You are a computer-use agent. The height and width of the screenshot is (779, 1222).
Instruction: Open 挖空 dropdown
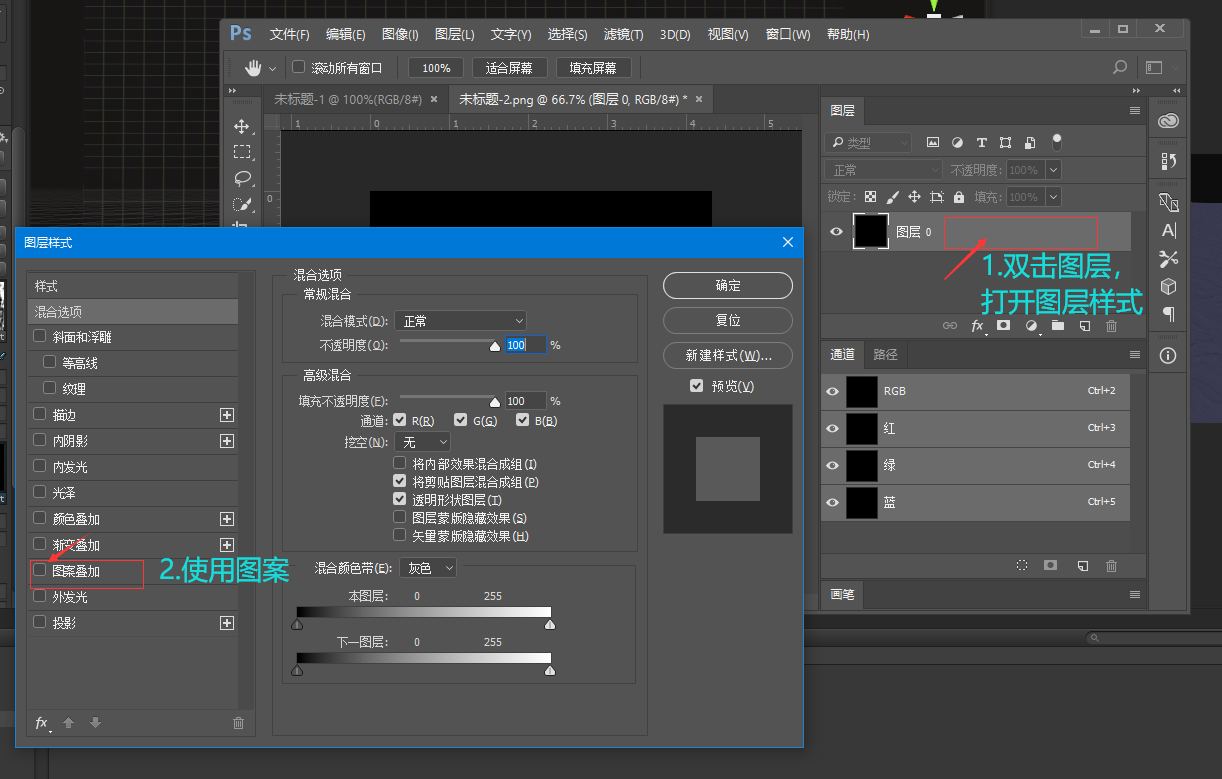[422, 442]
